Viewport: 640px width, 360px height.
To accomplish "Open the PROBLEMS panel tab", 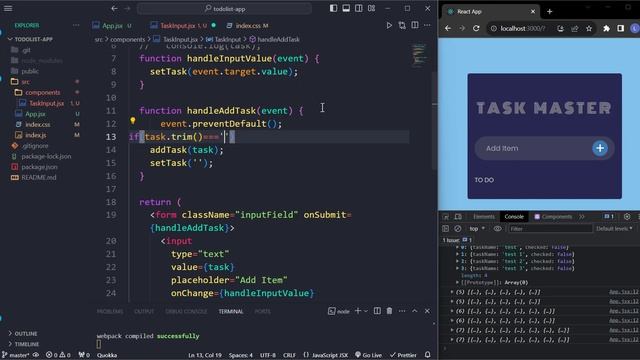I will tap(110, 311).
